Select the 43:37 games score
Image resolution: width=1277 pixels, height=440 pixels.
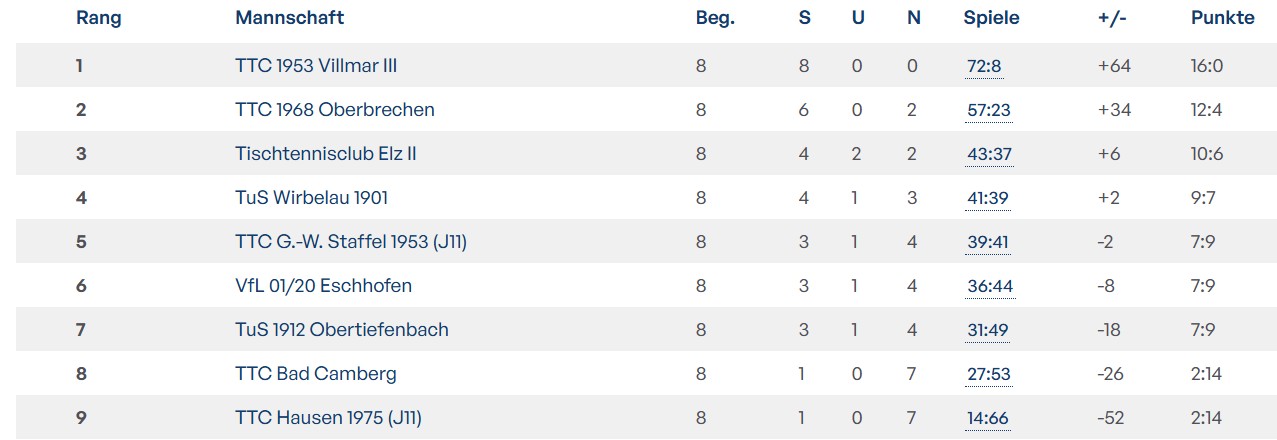pyautogui.click(x=989, y=155)
